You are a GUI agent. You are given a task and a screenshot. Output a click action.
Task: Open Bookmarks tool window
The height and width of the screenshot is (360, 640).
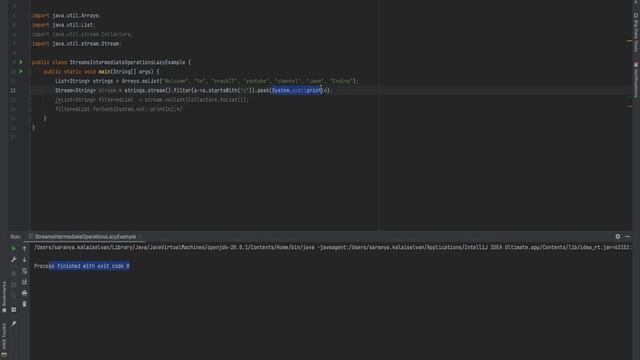point(4,297)
